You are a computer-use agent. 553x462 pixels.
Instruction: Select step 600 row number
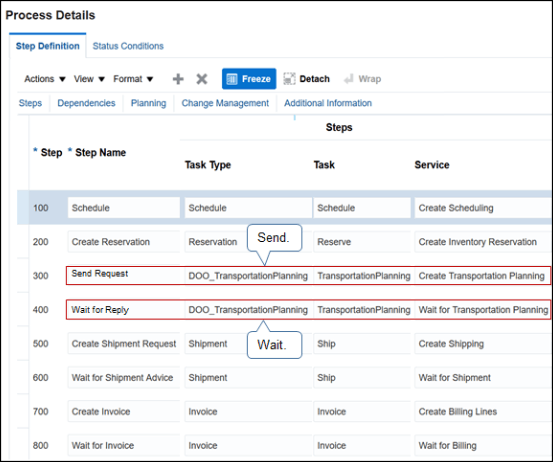pyautogui.click(x=41, y=377)
